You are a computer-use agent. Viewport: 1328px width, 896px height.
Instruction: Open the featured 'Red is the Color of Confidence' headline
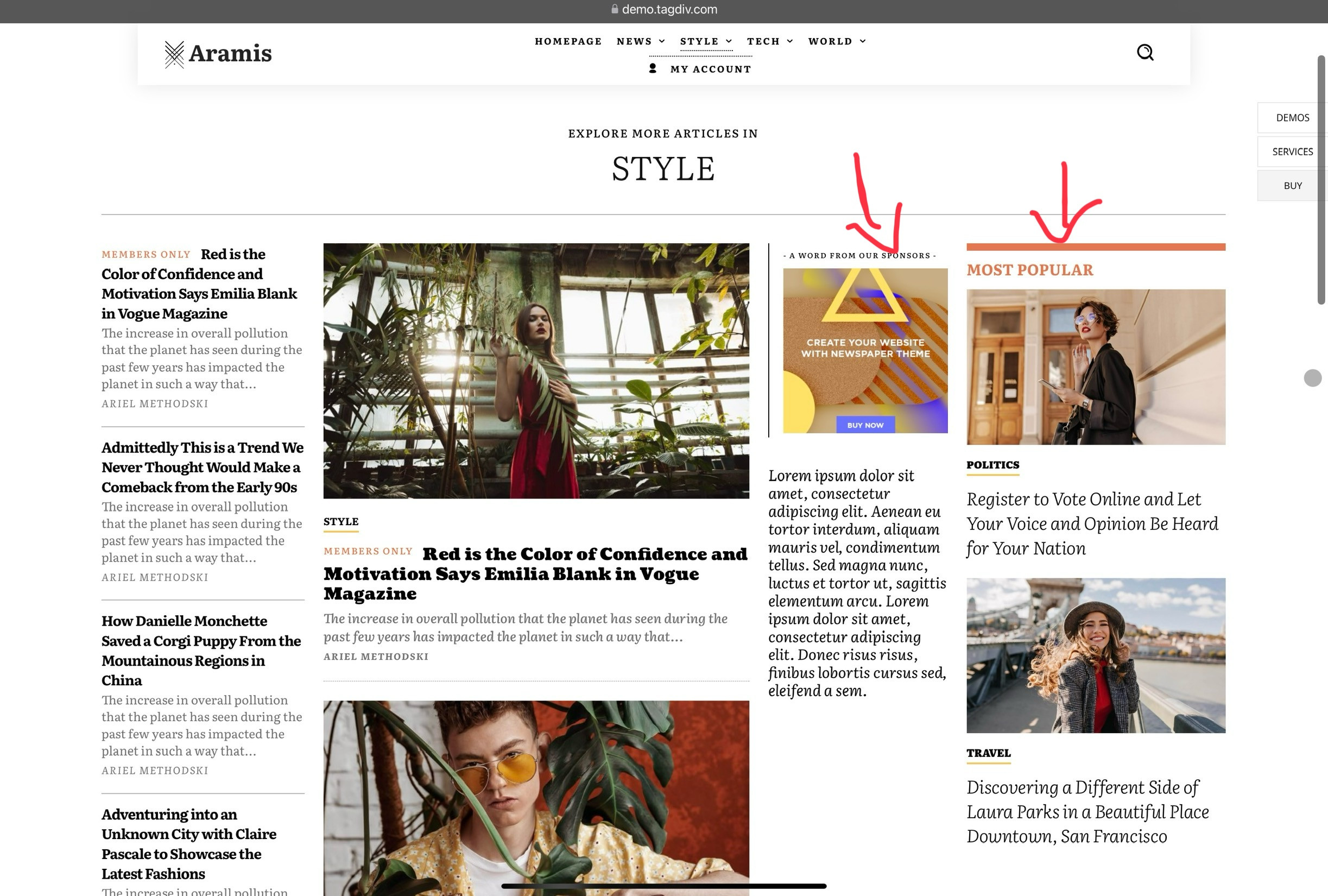click(535, 574)
